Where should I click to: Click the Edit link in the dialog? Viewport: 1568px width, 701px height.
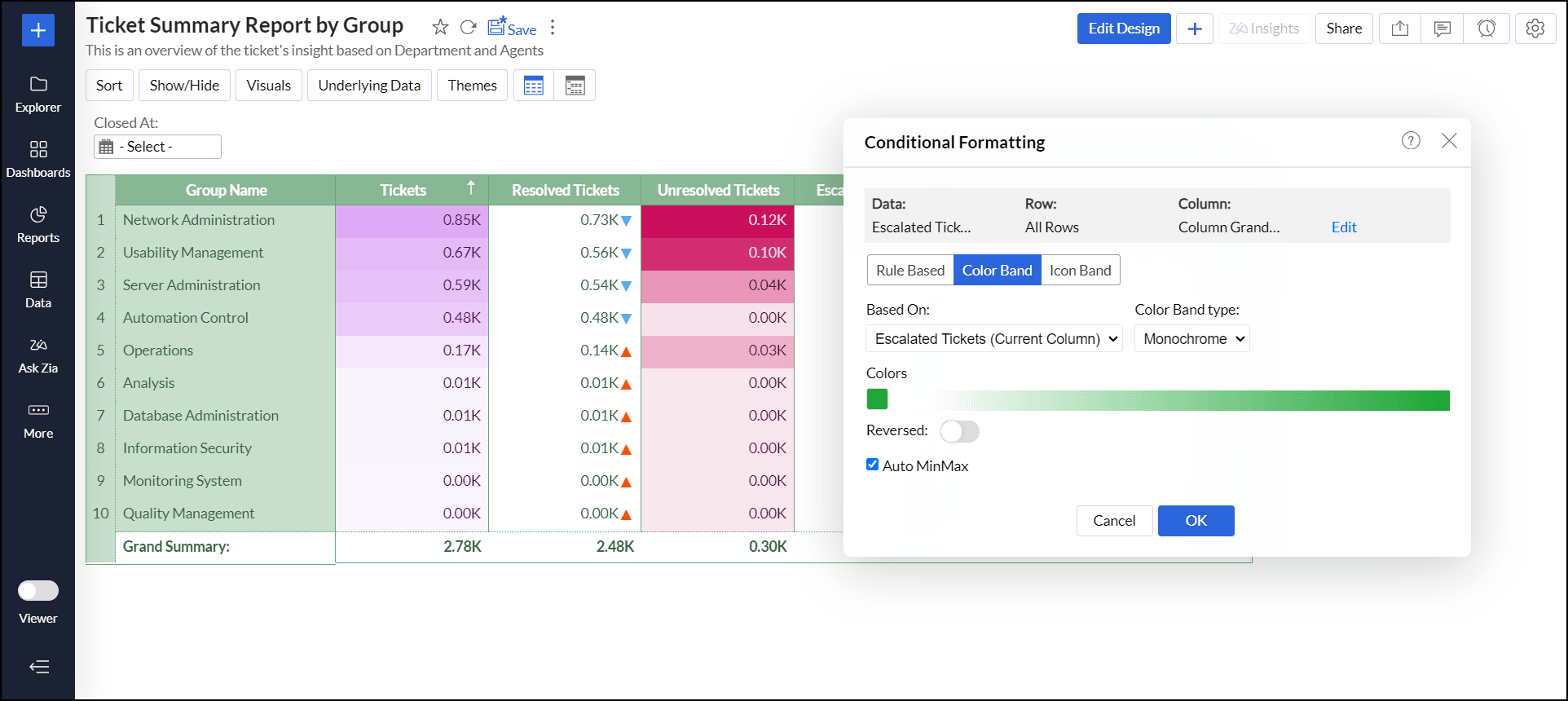tap(1344, 227)
